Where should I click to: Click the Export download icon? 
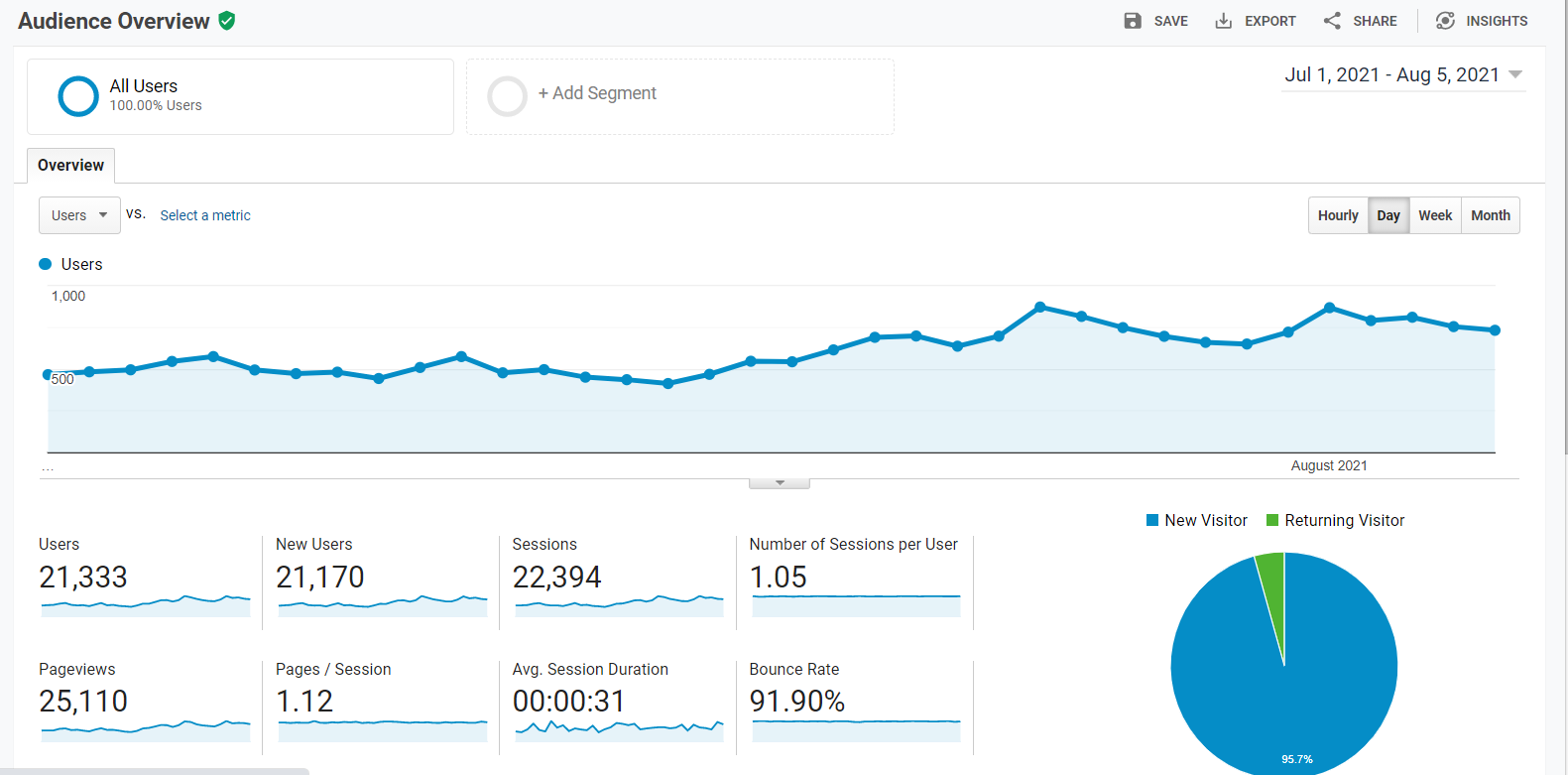(x=1224, y=21)
